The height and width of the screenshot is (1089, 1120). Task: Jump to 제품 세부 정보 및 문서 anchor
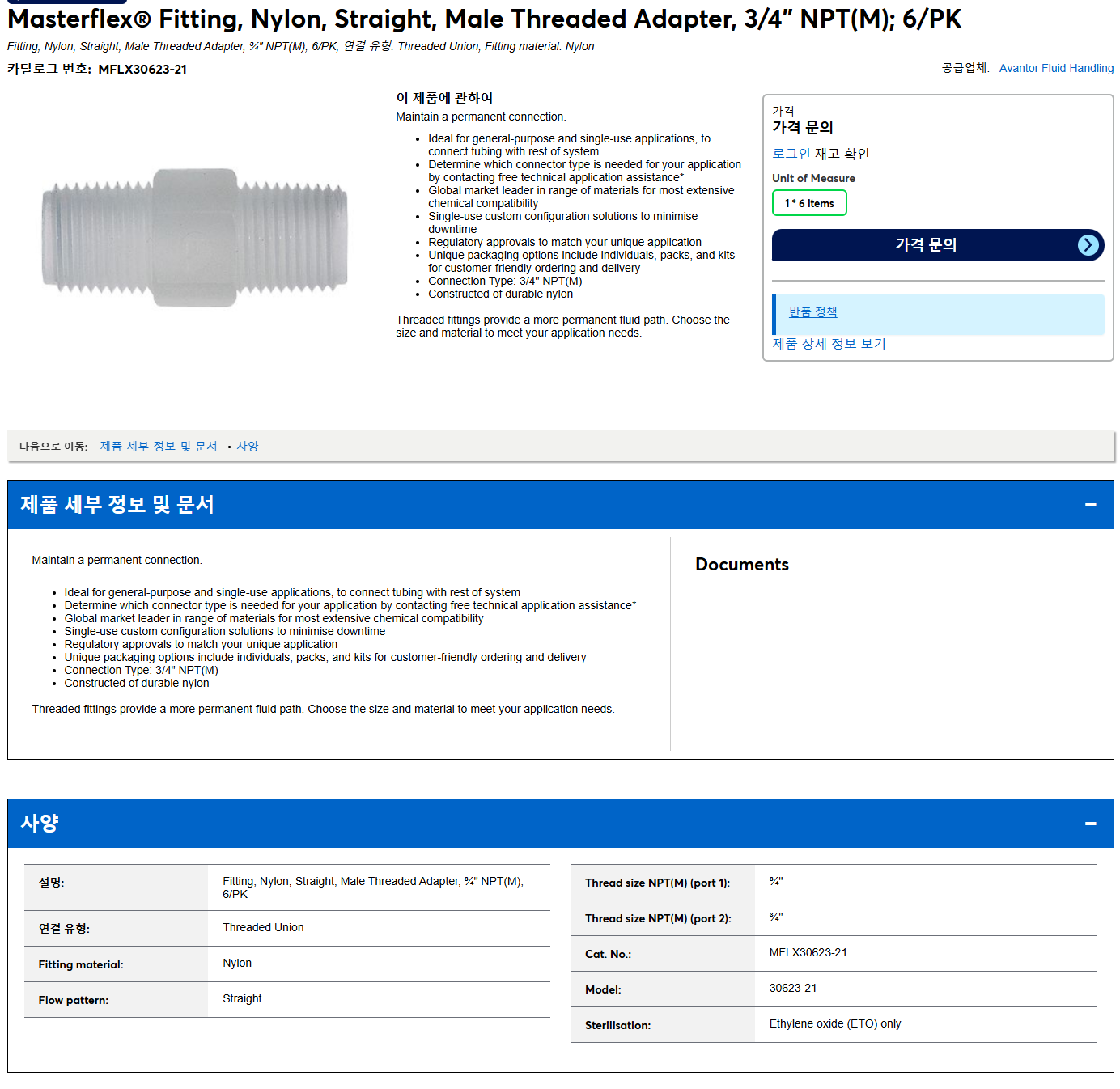(159, 447)
